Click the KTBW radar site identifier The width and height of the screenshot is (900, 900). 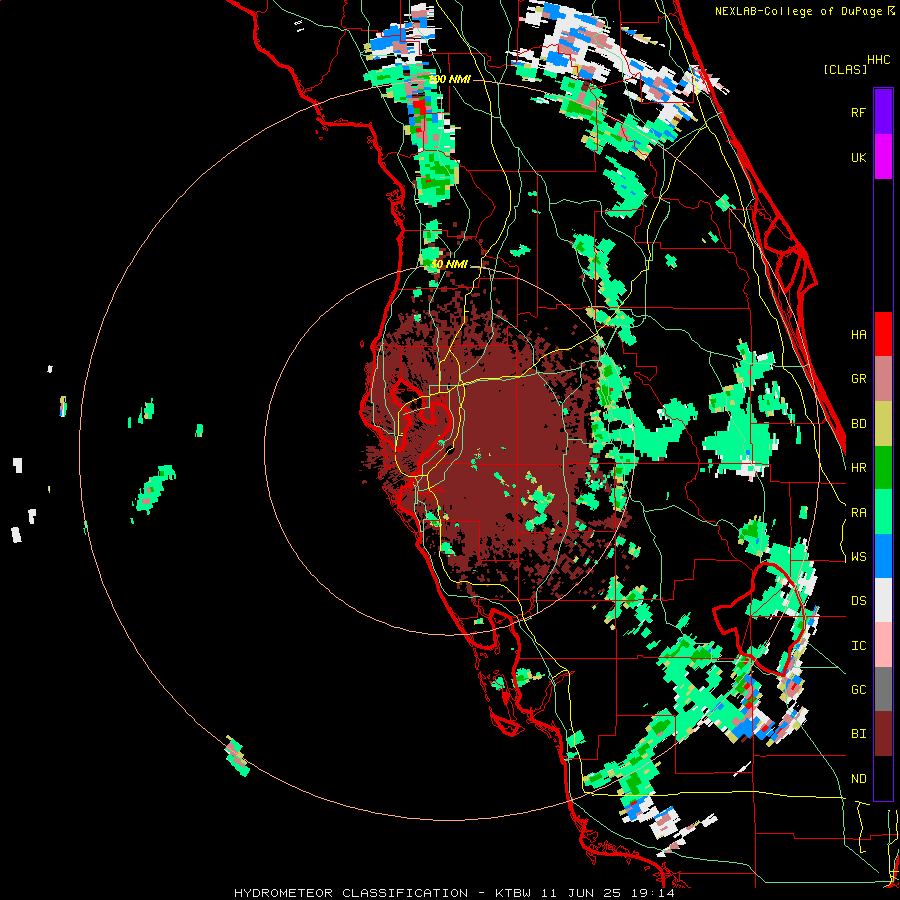click(x=513, y=893)
